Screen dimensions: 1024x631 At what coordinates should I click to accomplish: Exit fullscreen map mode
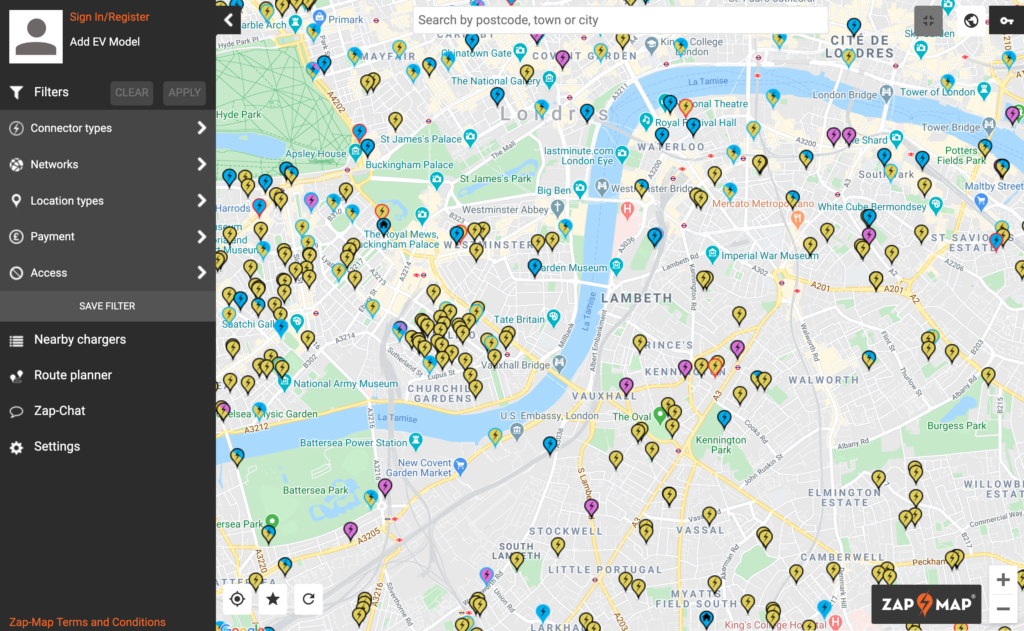tap(928, 21)
